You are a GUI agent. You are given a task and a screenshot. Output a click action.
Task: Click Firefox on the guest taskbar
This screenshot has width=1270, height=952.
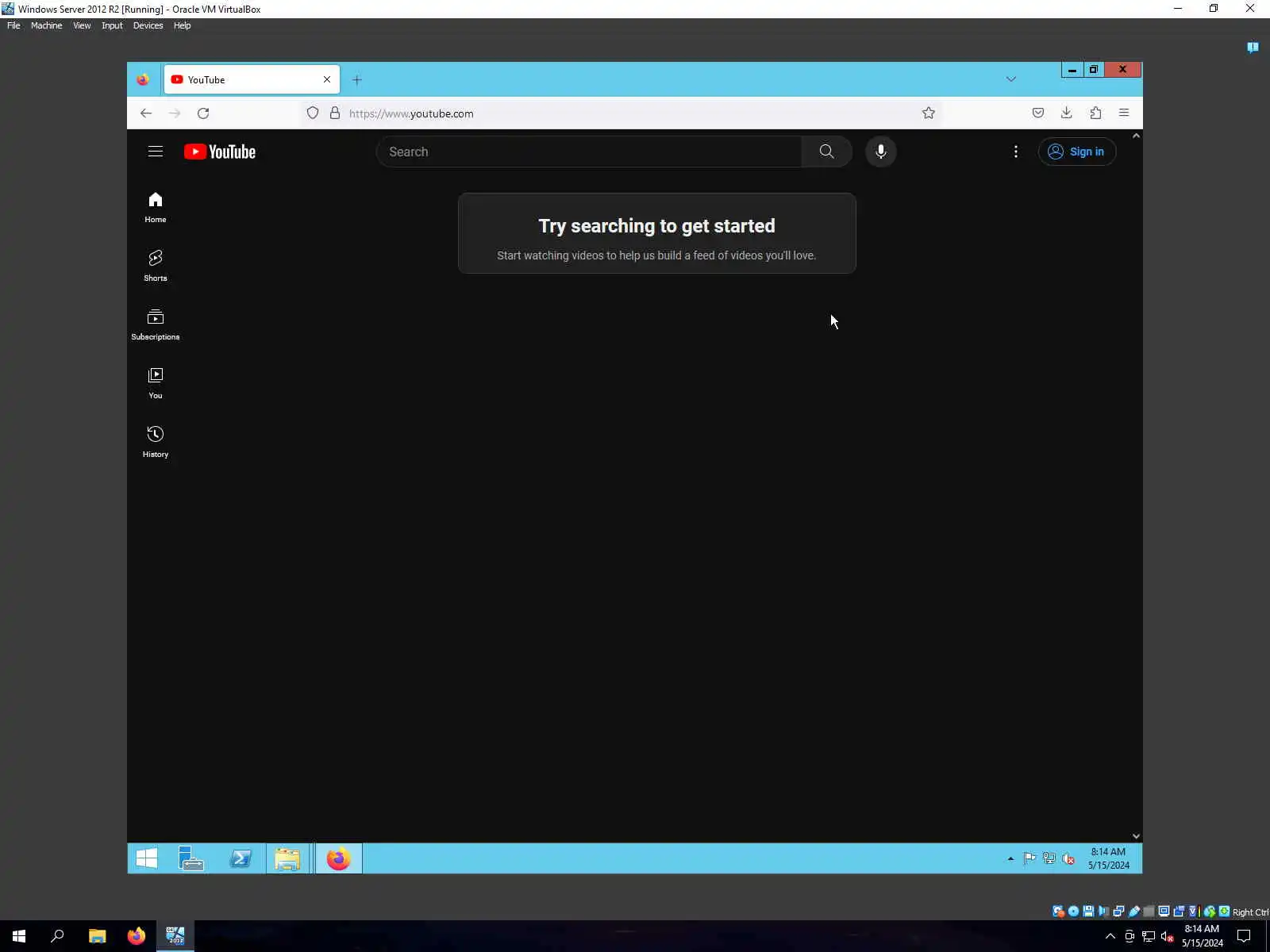(339, 858)
